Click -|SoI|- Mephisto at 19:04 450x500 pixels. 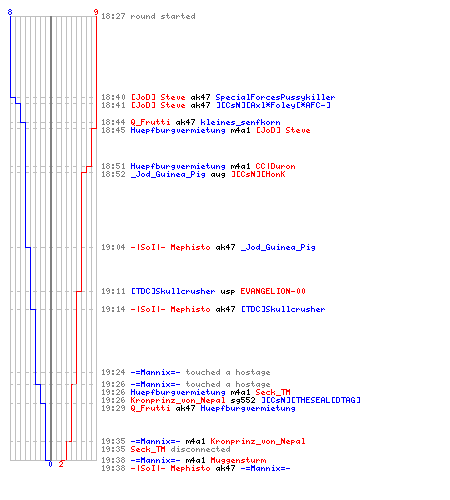(170, 247)
